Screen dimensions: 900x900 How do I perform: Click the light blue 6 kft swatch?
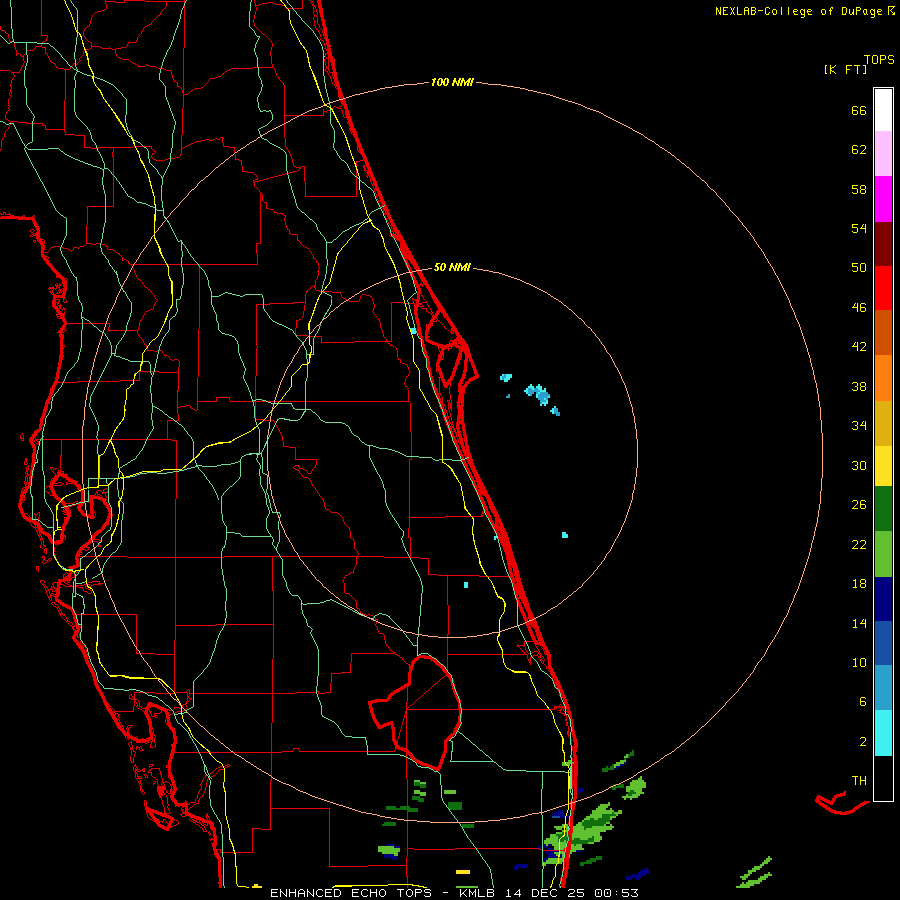coord(883,688)
